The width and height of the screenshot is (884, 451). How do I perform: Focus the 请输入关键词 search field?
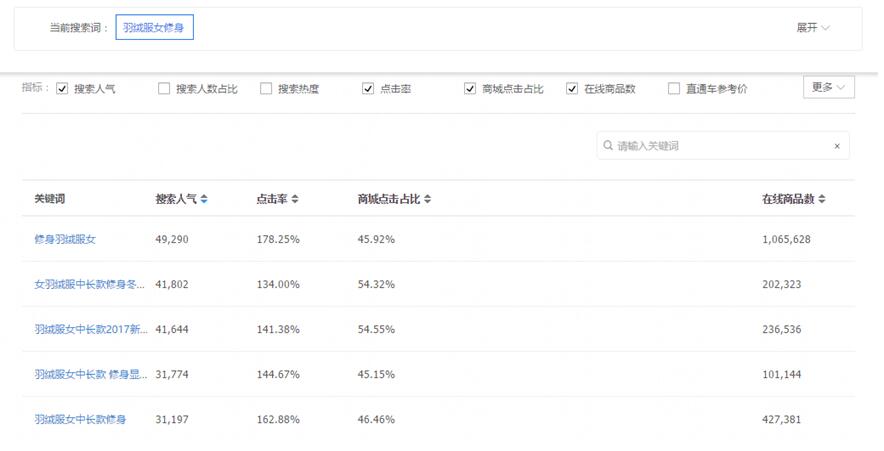point(723,146)
